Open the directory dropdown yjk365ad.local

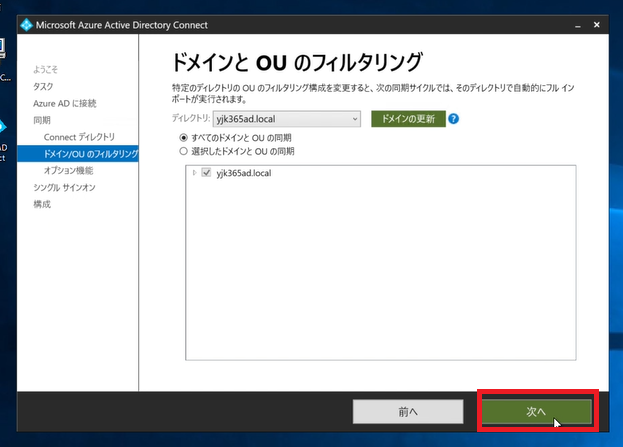(x=287, y=119)
